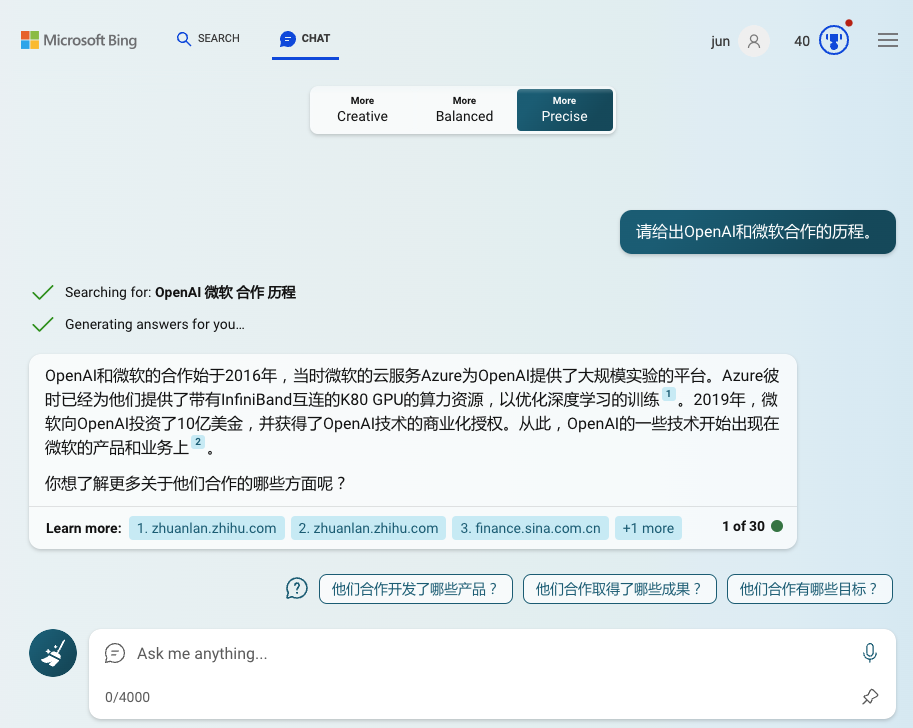The width and height of the screenshot is (913, 728).
Task: Click follow-up question 你想了解更多关于他们合作的哪些方面呢
Action: pos(196,483)
